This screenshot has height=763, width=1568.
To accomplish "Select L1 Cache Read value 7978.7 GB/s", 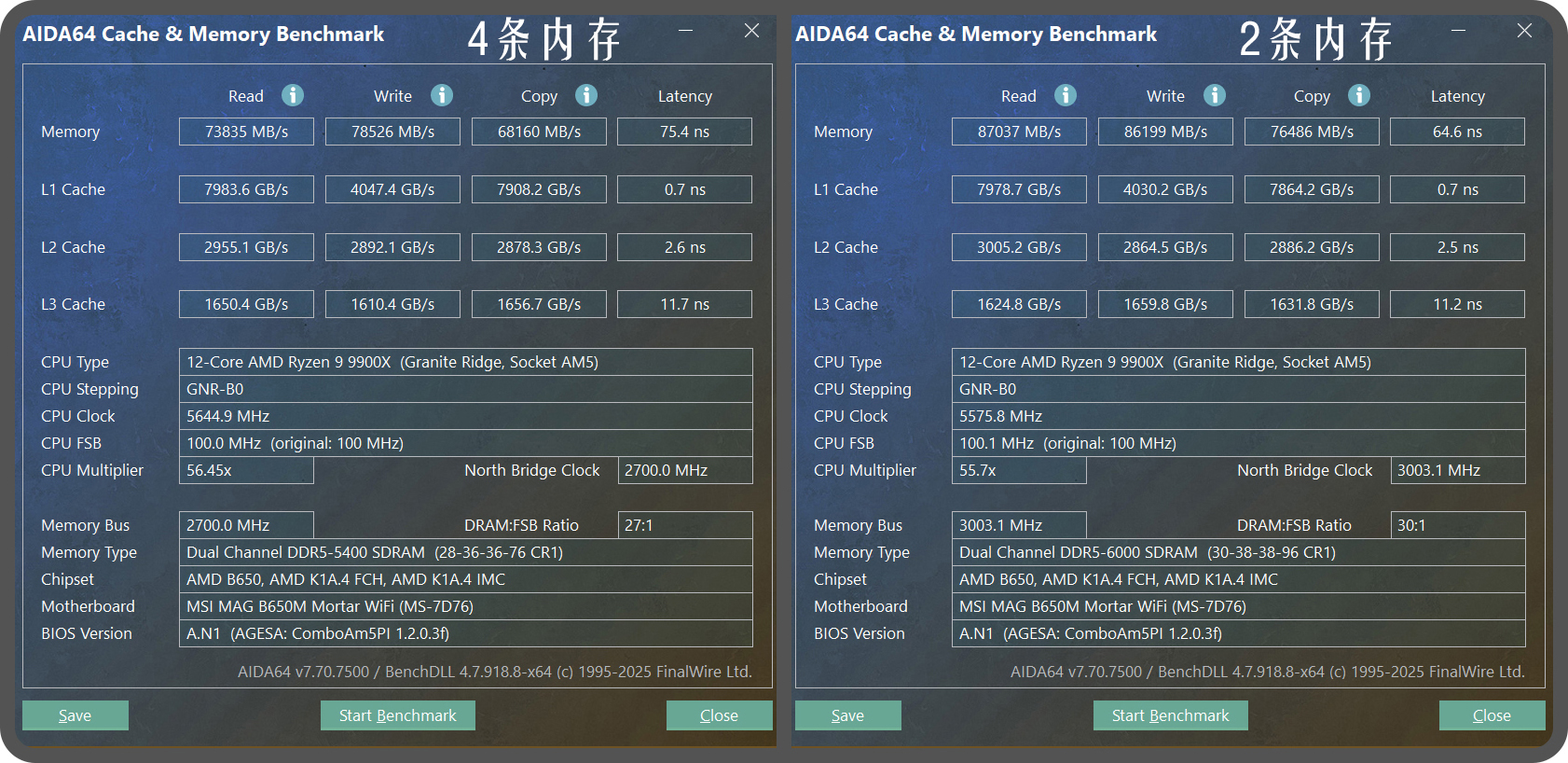I will point(1019,189).
